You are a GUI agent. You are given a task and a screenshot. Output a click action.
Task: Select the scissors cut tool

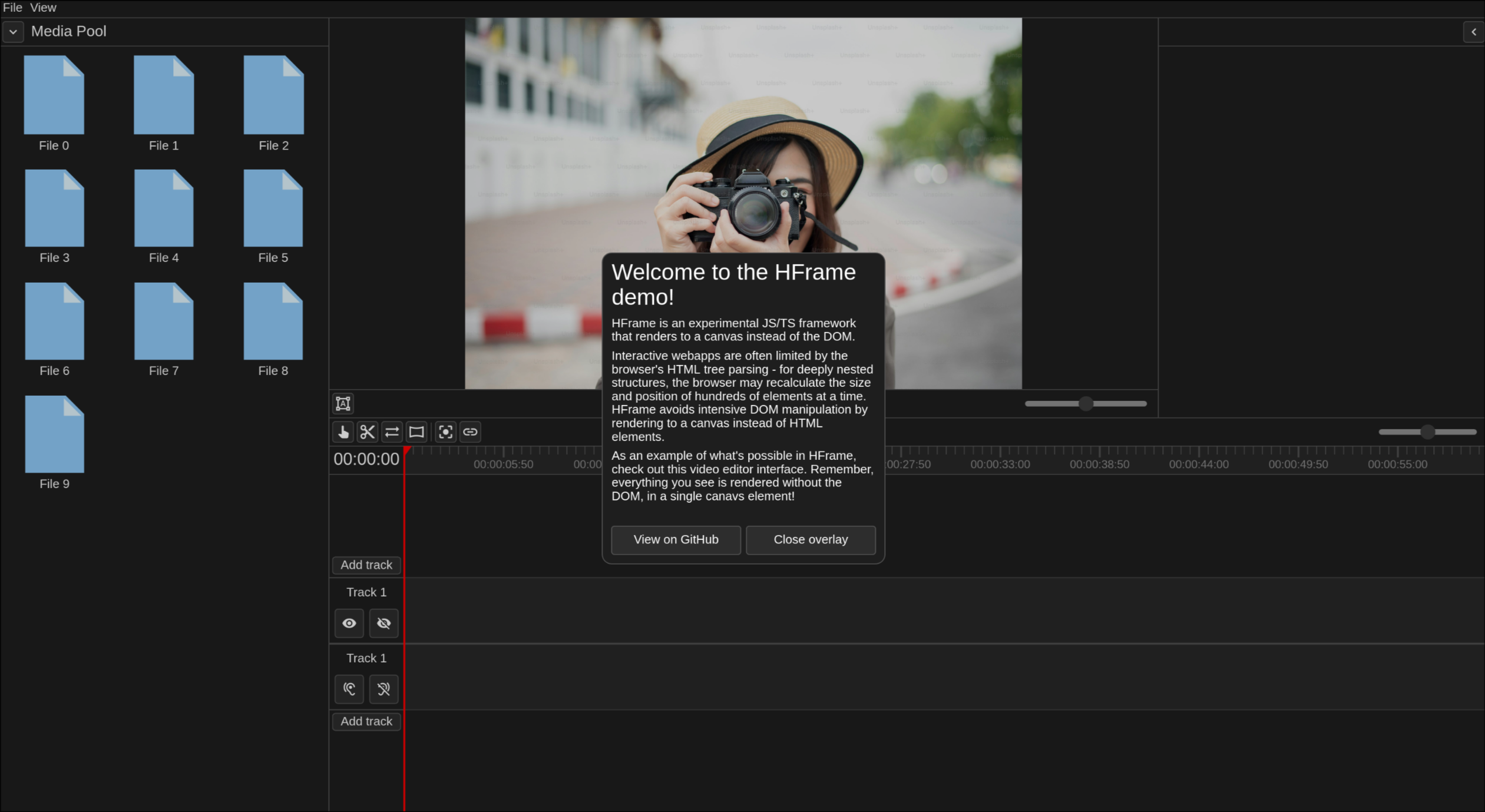coord(368,432)
